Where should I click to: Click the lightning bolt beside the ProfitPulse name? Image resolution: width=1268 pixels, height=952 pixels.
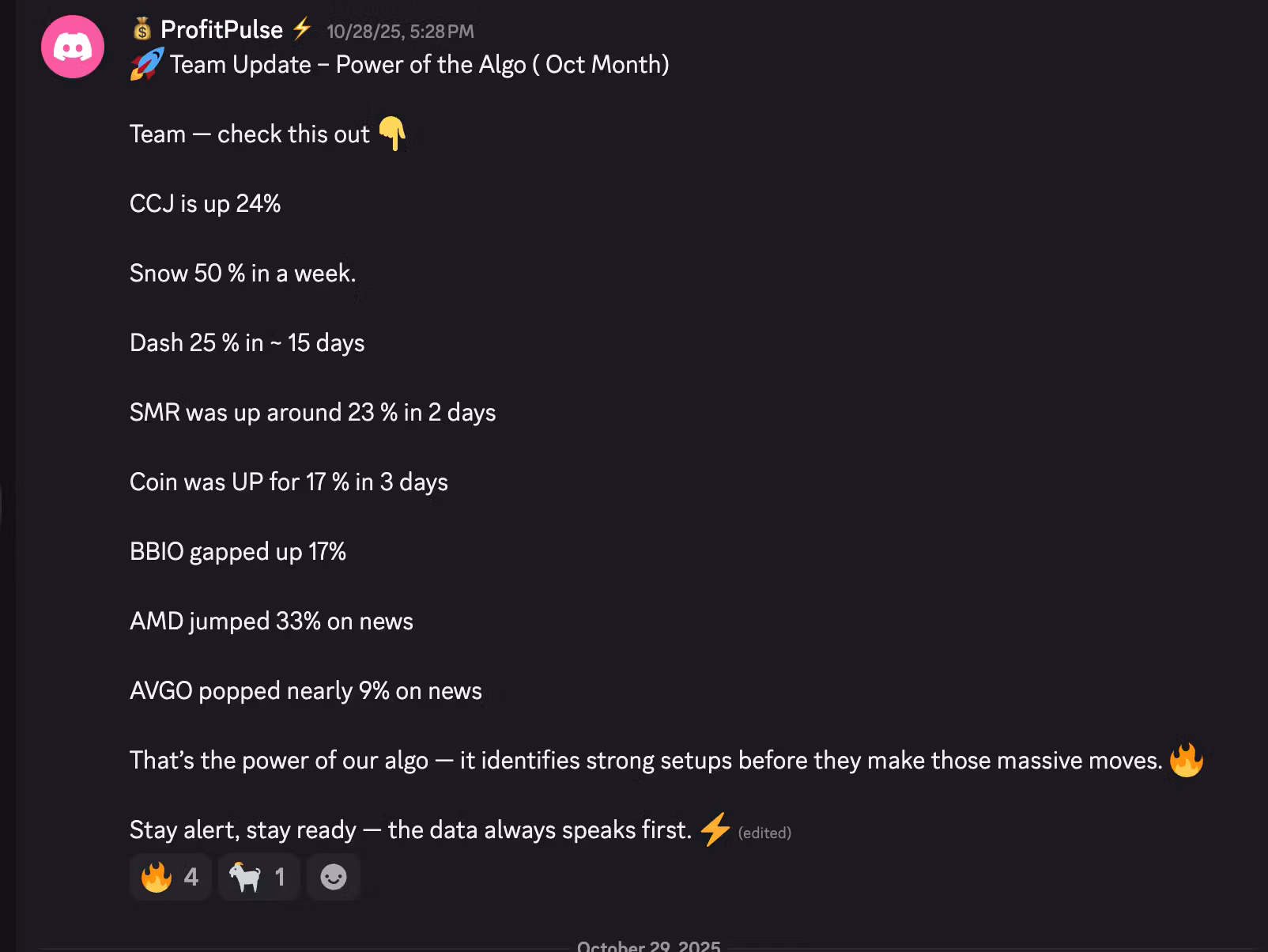pyautogui.click(x=301, y=30)
